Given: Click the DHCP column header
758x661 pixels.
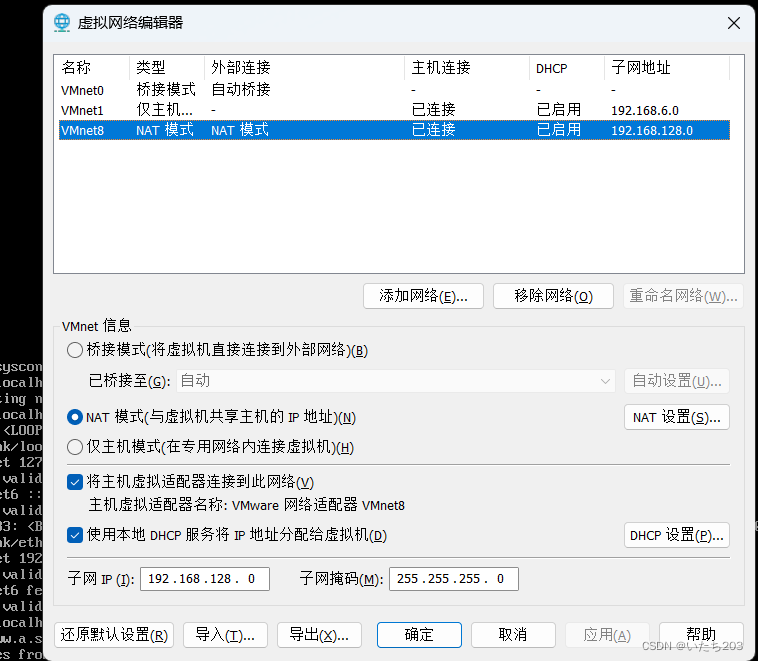Looking at the screenshot, I should point(567,68).
